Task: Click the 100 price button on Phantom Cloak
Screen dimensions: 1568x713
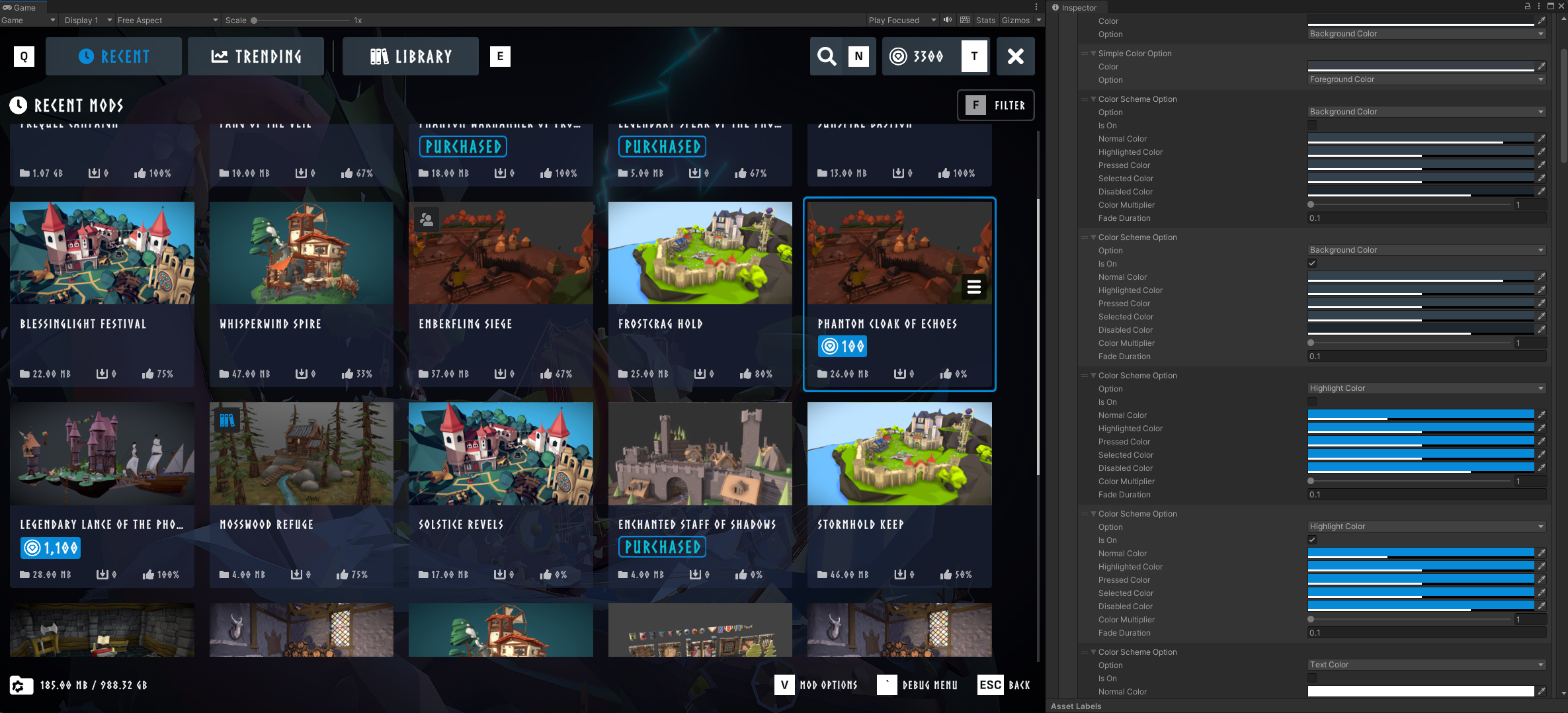Action: (x=843, y=346)
